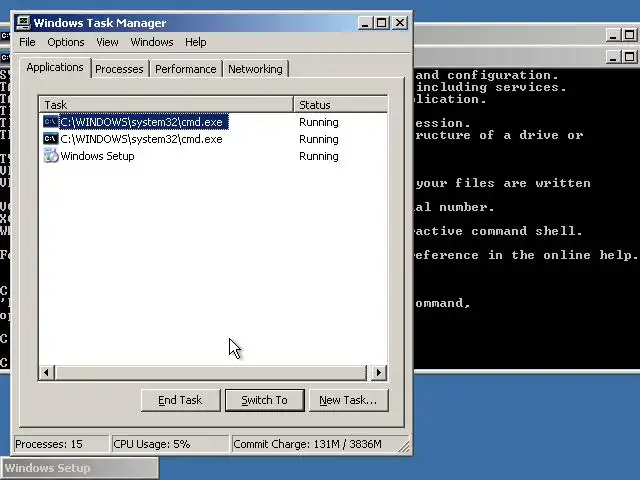Click the selected cmd.exe row icon
Image resolution: width=640 pixels, height=480 pixels.
[x=51, y=122]
